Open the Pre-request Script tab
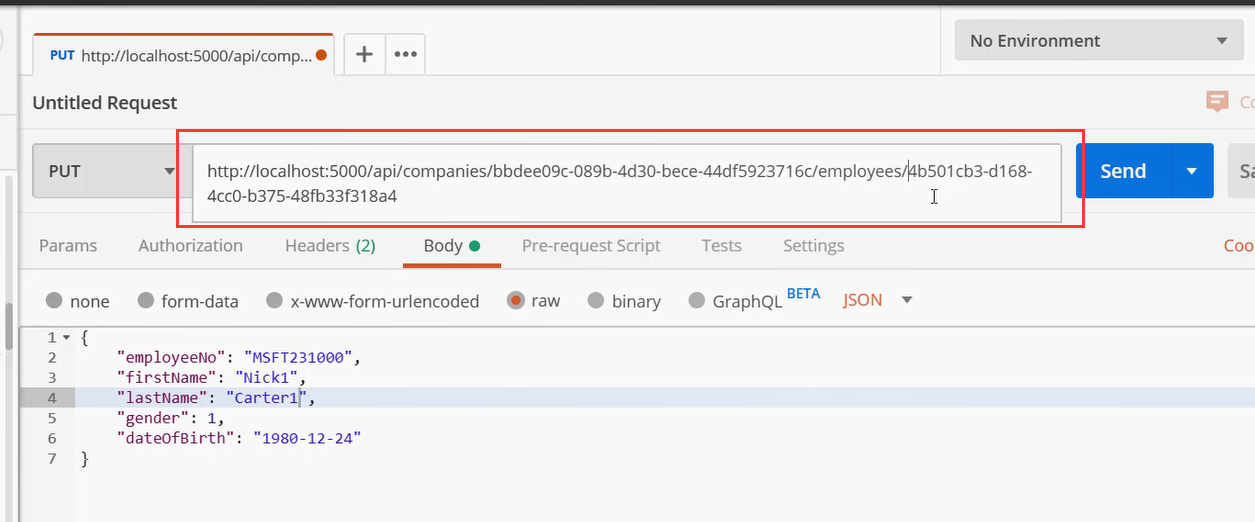The width and height of the screenshot is (1255, 522). (591, 246)
